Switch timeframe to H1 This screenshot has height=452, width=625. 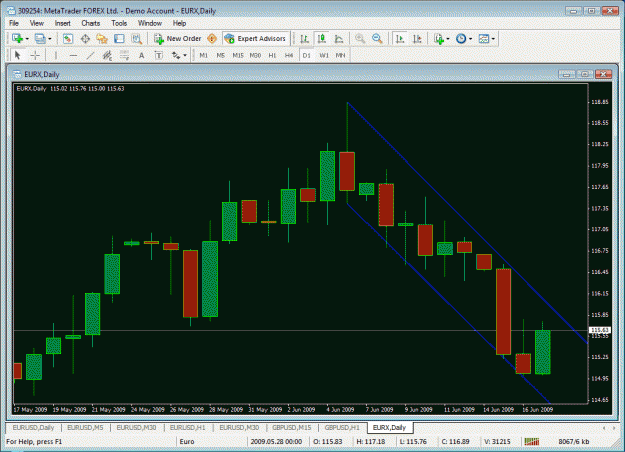(272, 55)
